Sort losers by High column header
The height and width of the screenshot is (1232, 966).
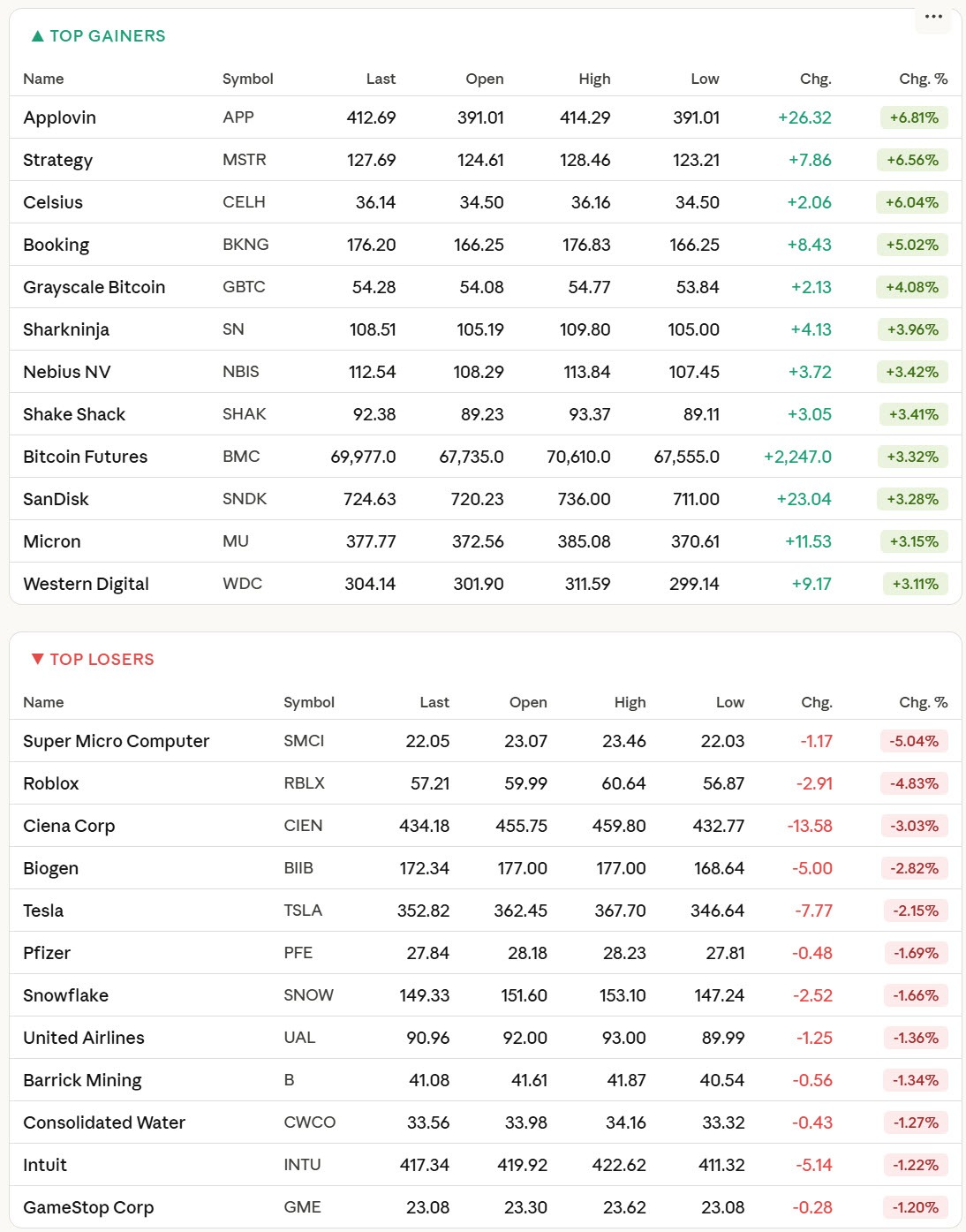coord(630,702)
